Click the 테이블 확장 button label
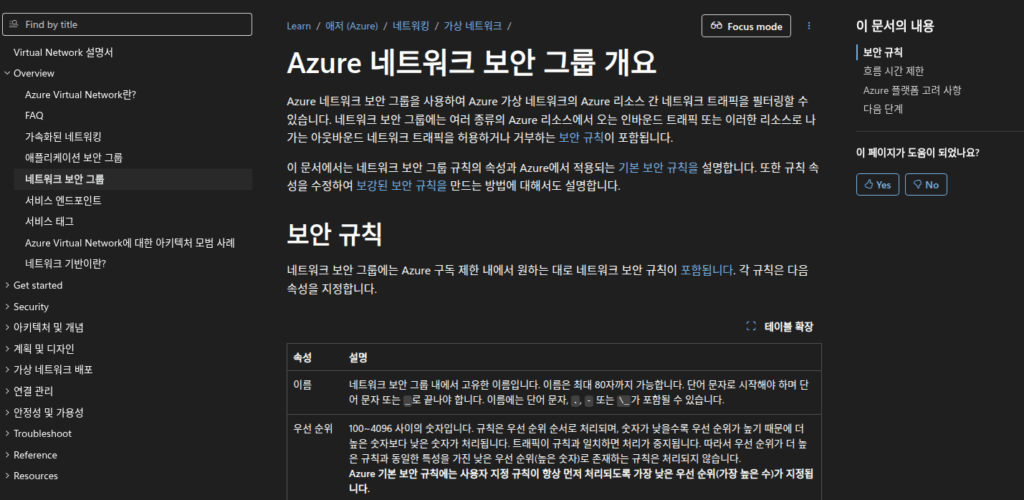The image size is (1024, 500). (789, 327)
